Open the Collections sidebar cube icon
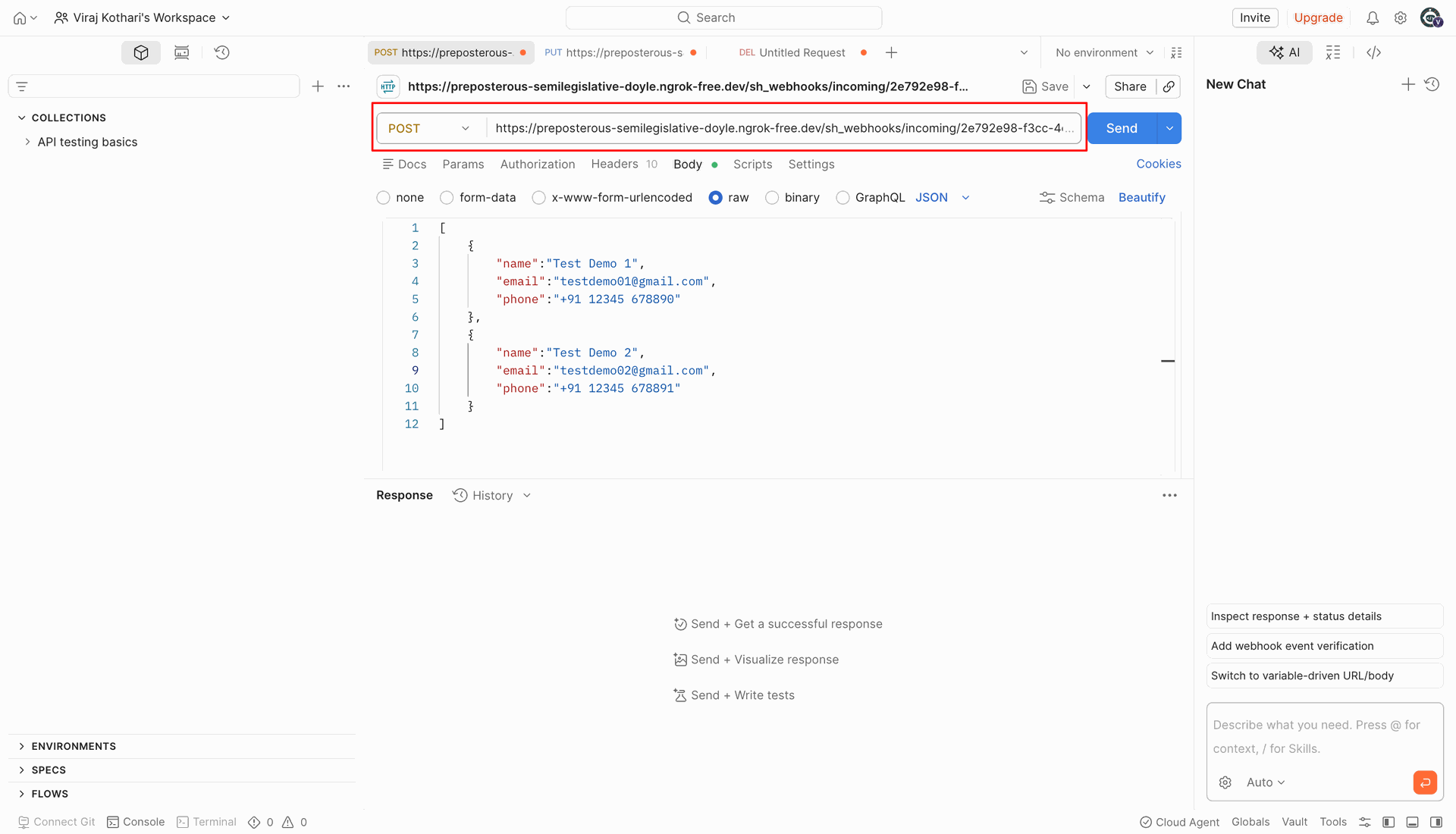 coord(141,52)
